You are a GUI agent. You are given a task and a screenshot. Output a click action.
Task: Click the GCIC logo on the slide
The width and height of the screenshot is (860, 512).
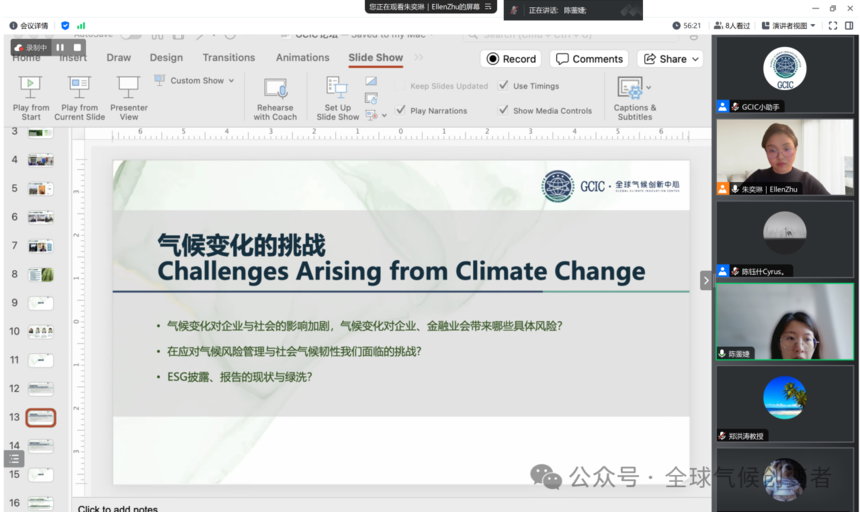(x=558, y=186)
